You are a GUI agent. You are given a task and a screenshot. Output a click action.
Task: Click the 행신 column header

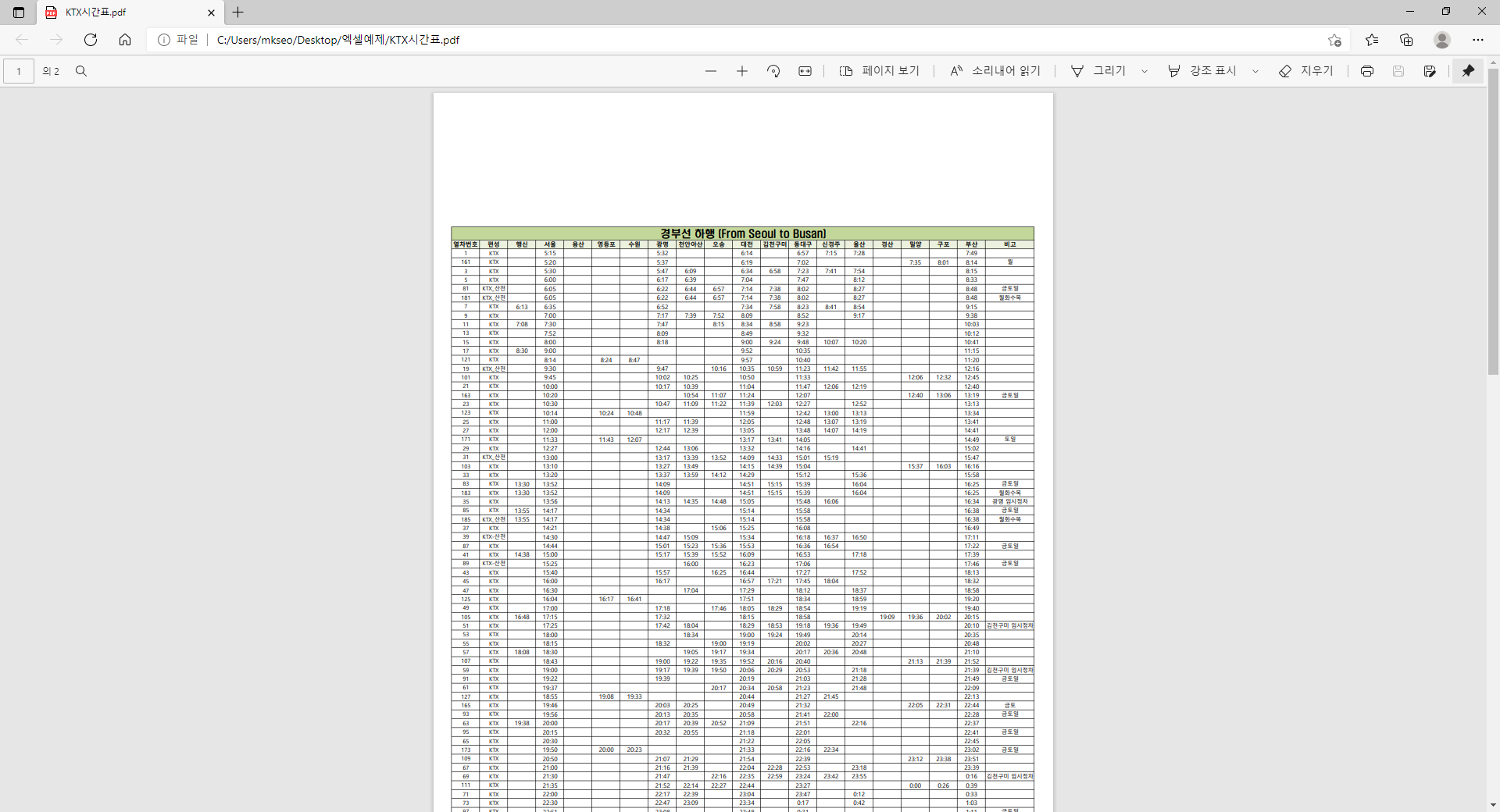522,244
